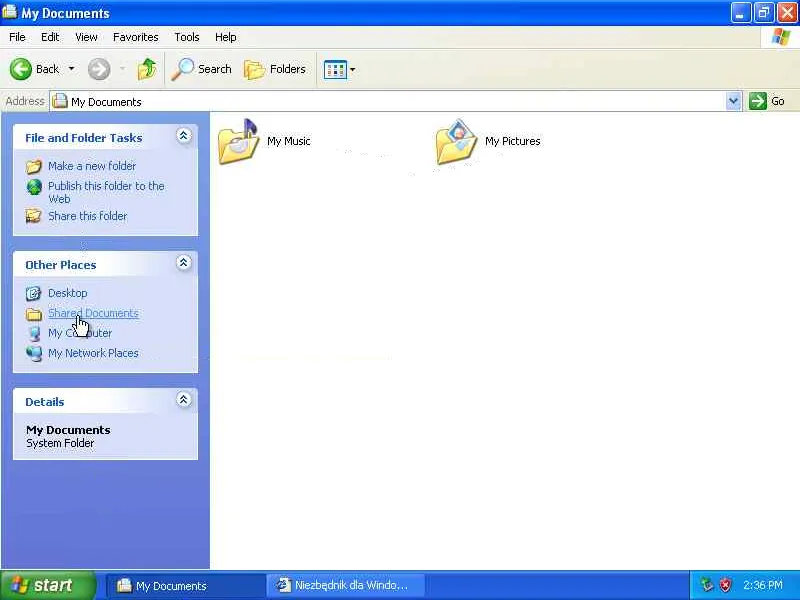This screenshot has width=800, height=600.
Task: Click the Publish to Web globe icon
Action: coord(34,187)
